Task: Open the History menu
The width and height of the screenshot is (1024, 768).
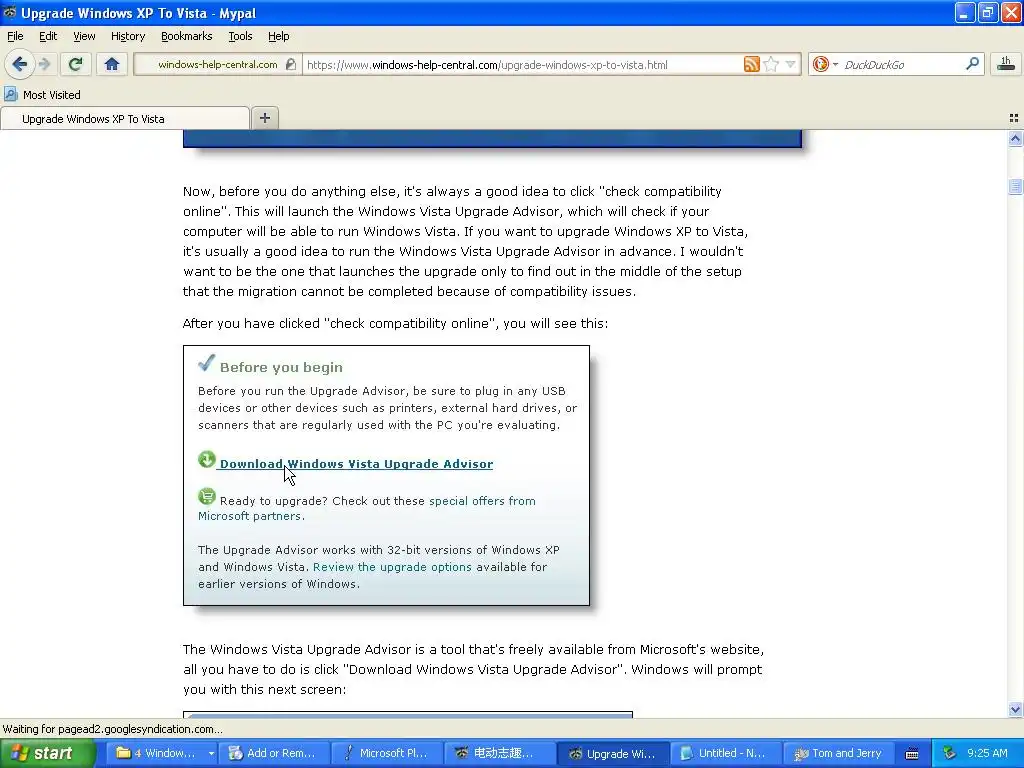Action: tap(127, 36)
